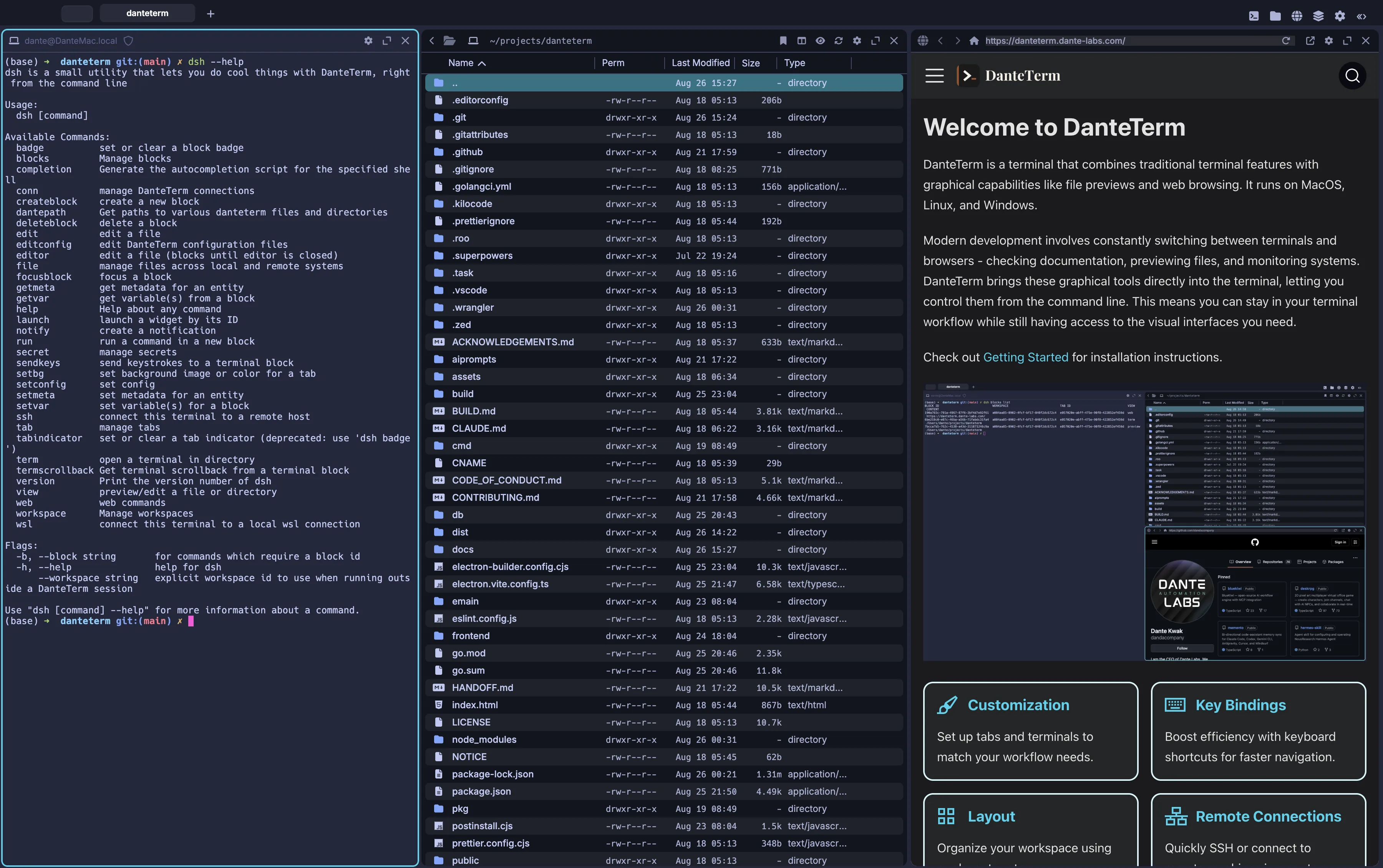Add a new tab with plus button
The image size is (1383, 868).
pyautogui.click(x=211, y=14)
